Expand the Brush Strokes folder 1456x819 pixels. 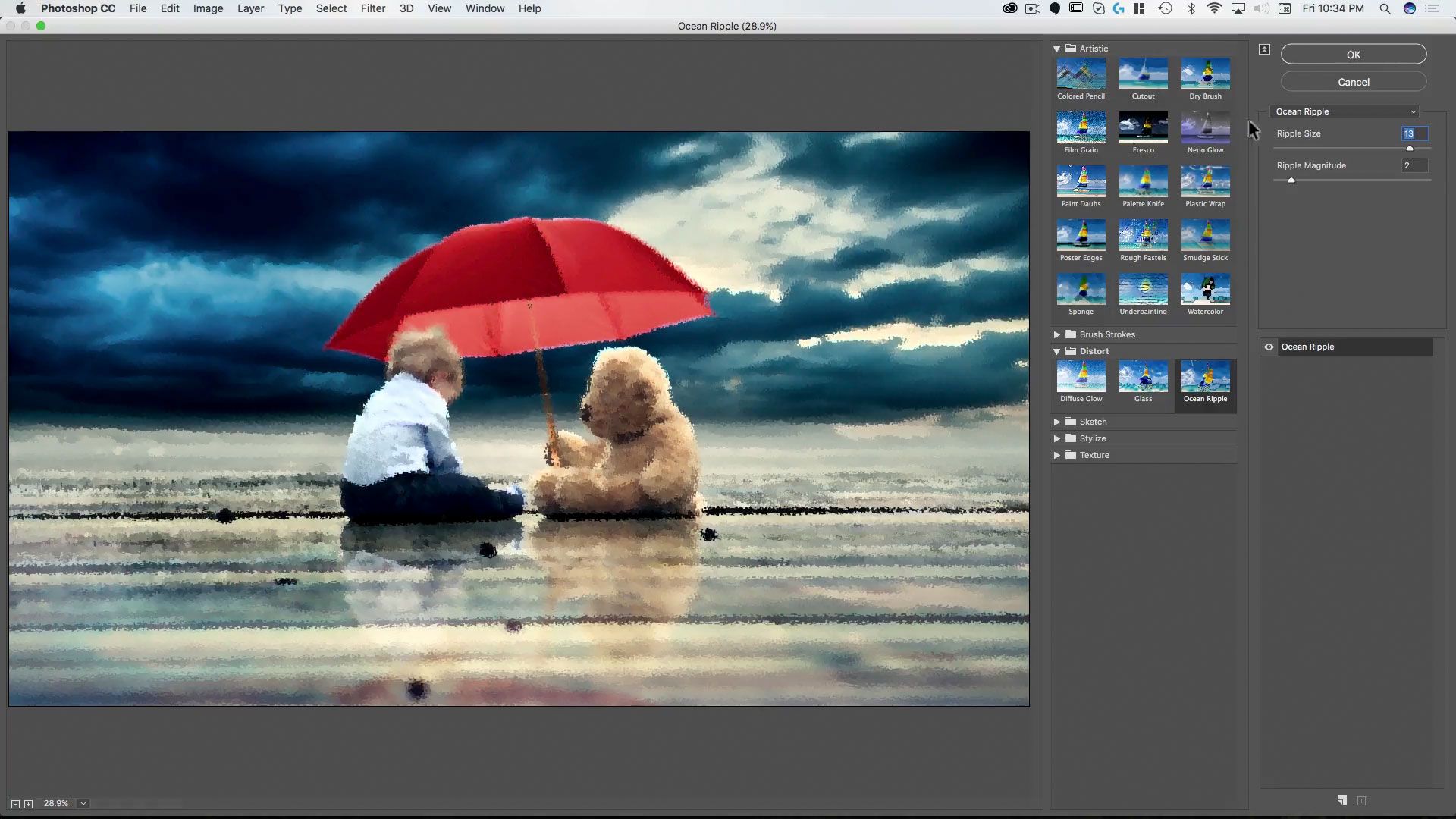(x=1056, y=334)
